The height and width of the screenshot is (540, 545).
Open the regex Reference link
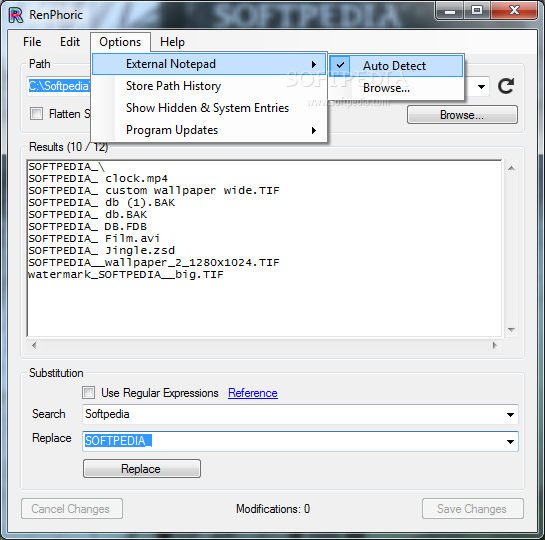[x=253, y=393]
